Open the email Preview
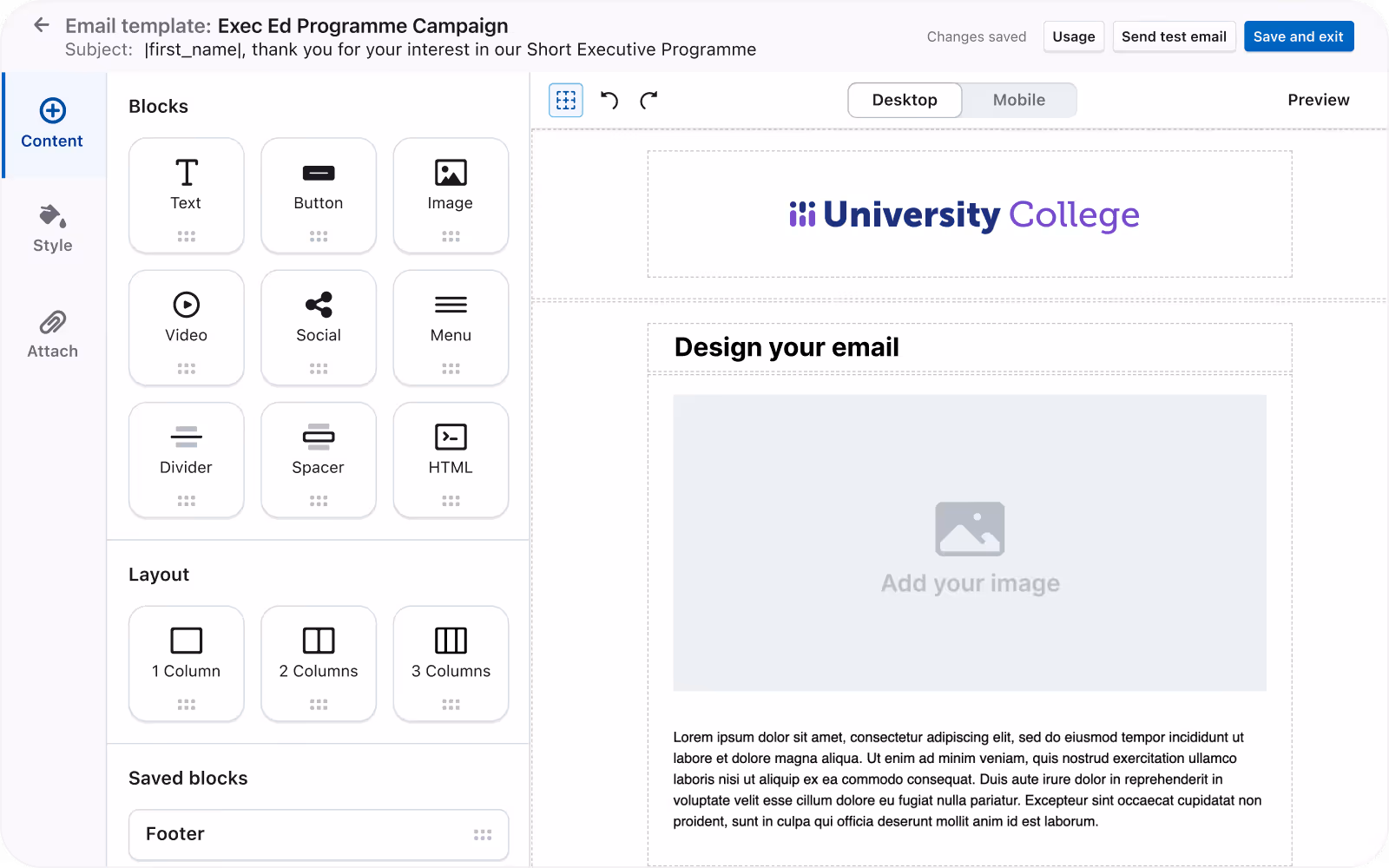Image resolution: width=1389 pixels, height=868 pixels. (x=1318, y=100)
